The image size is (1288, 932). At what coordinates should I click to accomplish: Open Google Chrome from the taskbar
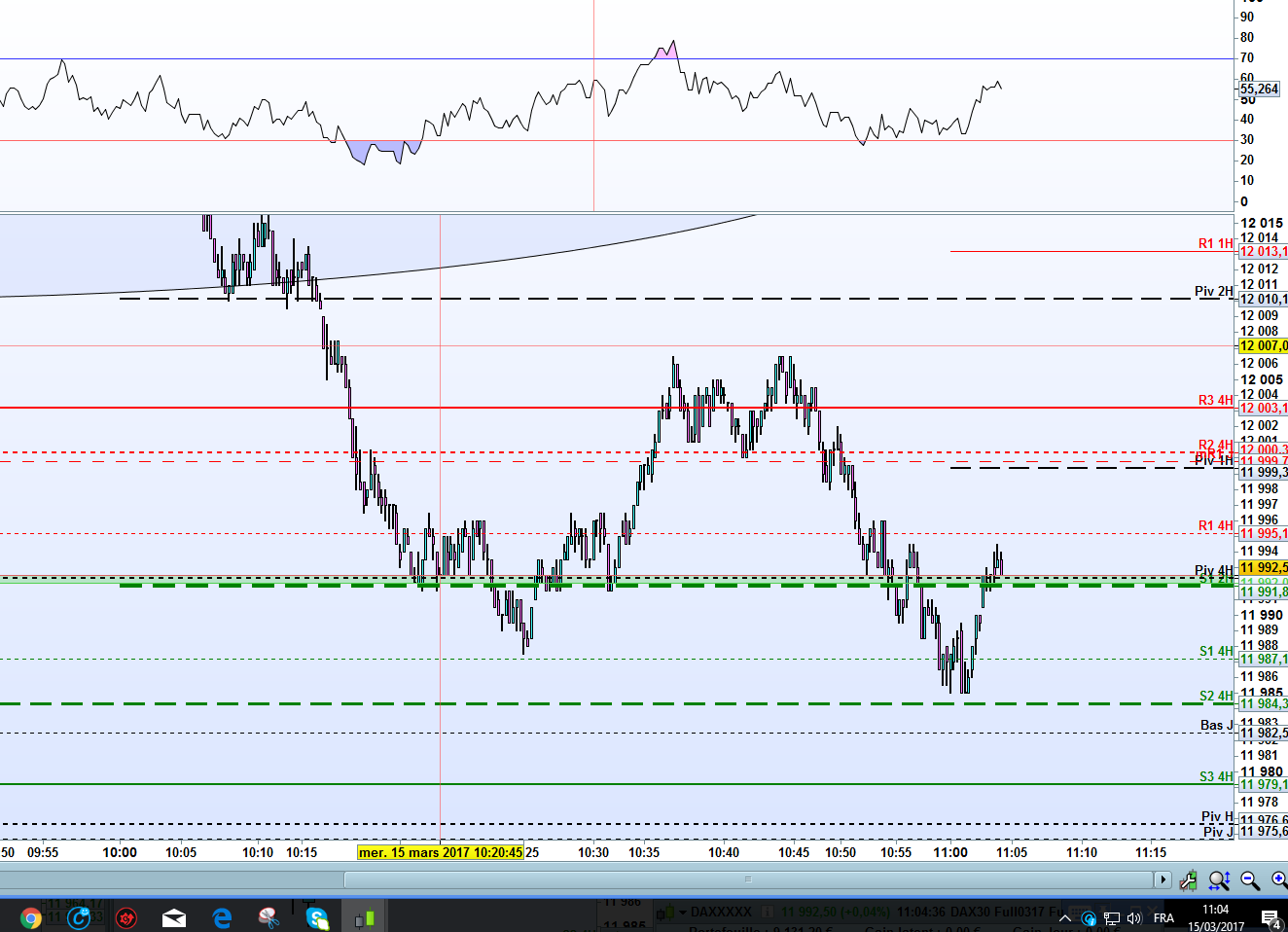point(30,917)
